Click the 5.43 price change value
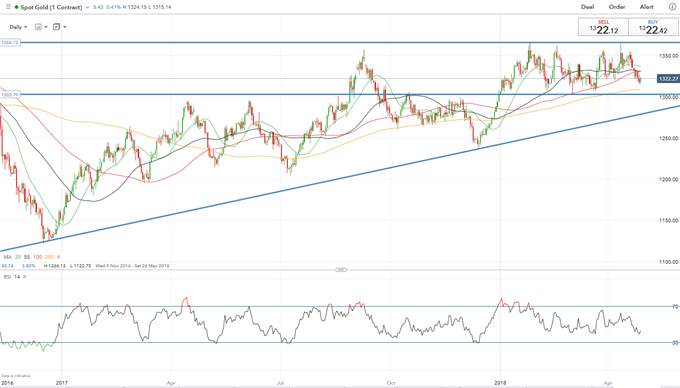The width and height of the screenshot is (680, 388). click(98, 7)
